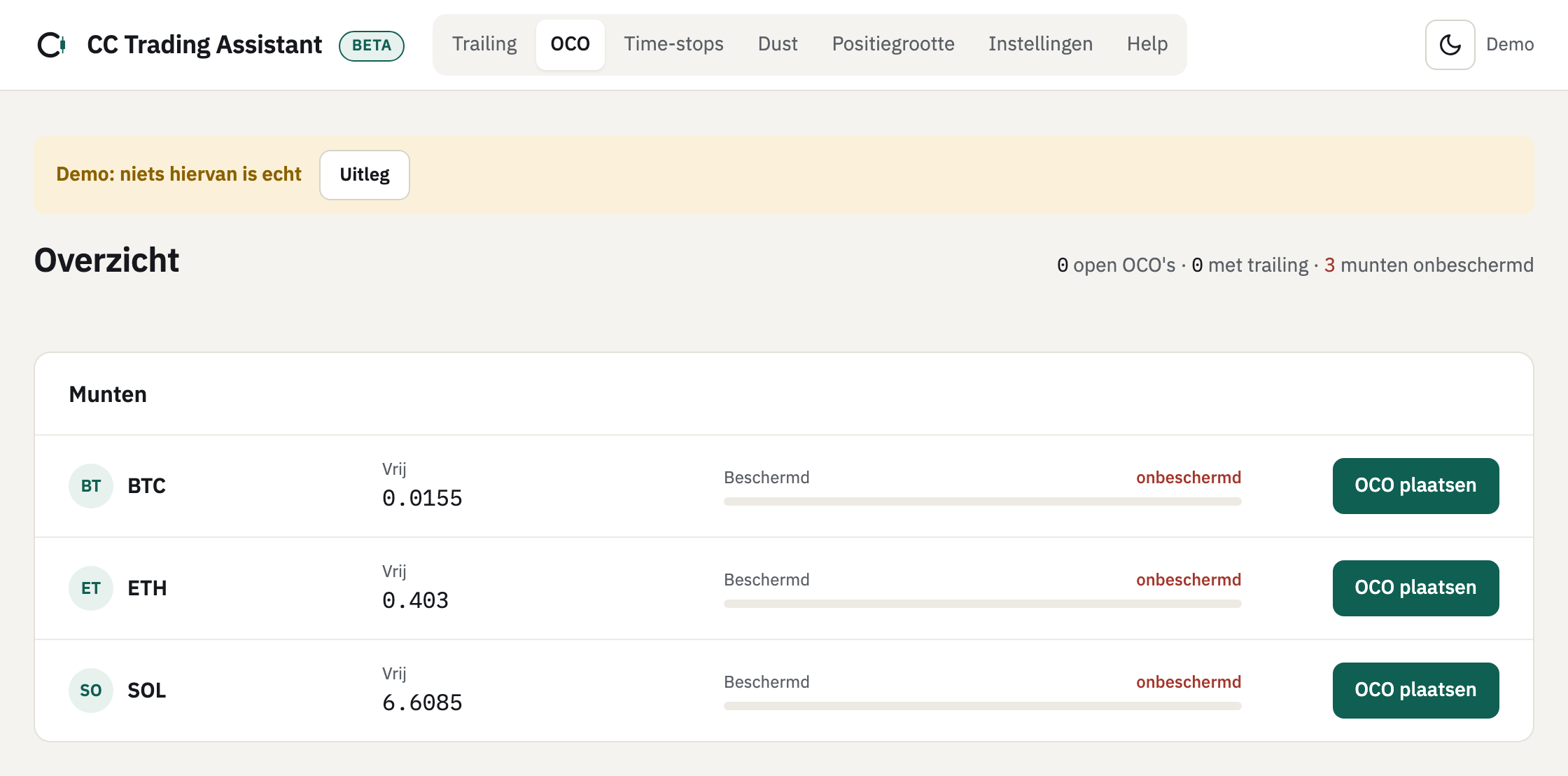Click the SO coin avatar icon
The width and height of the screenshot is (1568, 776).
click(x=91, y=691)
